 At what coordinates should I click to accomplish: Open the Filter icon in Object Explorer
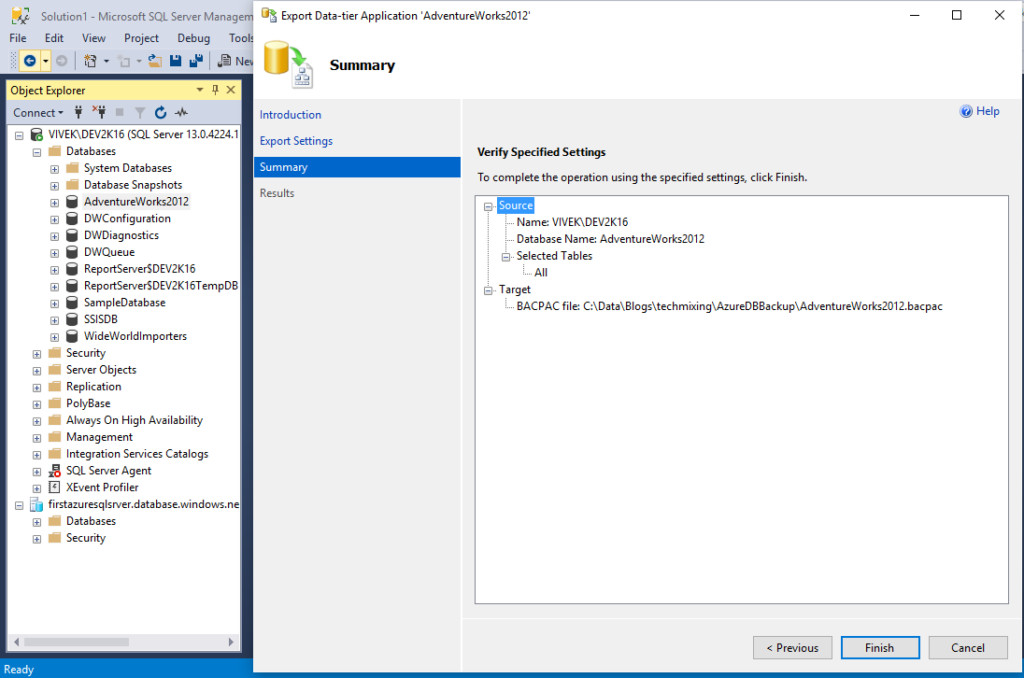(140, 112)
